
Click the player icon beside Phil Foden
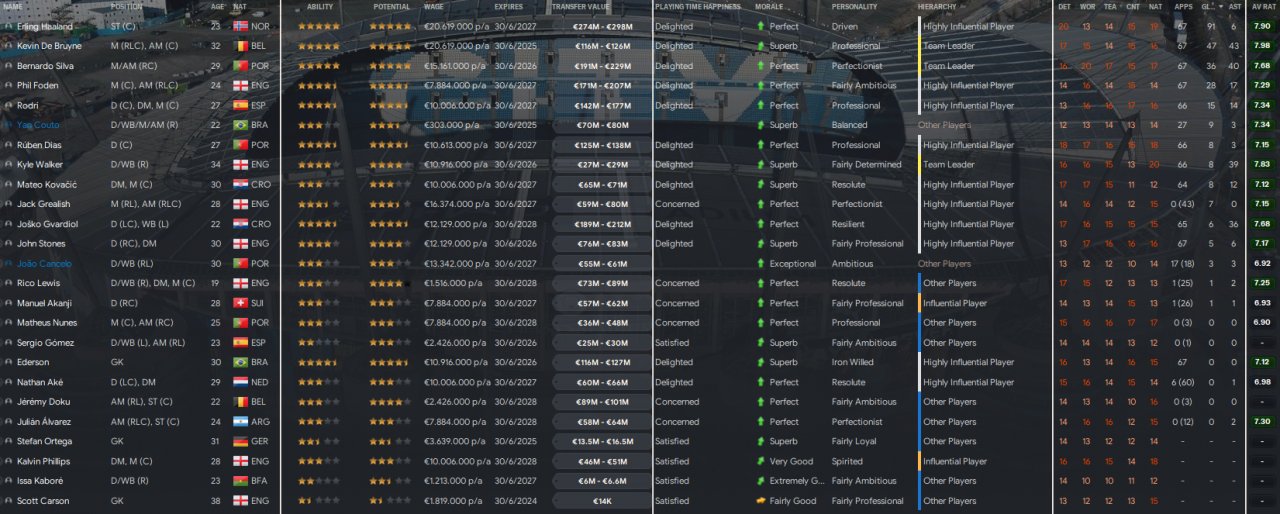tap(8, 86)
